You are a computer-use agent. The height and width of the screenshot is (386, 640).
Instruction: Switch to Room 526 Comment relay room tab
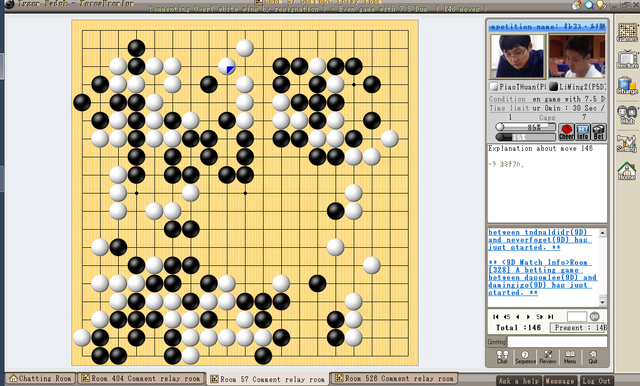[x=394, y=378]
